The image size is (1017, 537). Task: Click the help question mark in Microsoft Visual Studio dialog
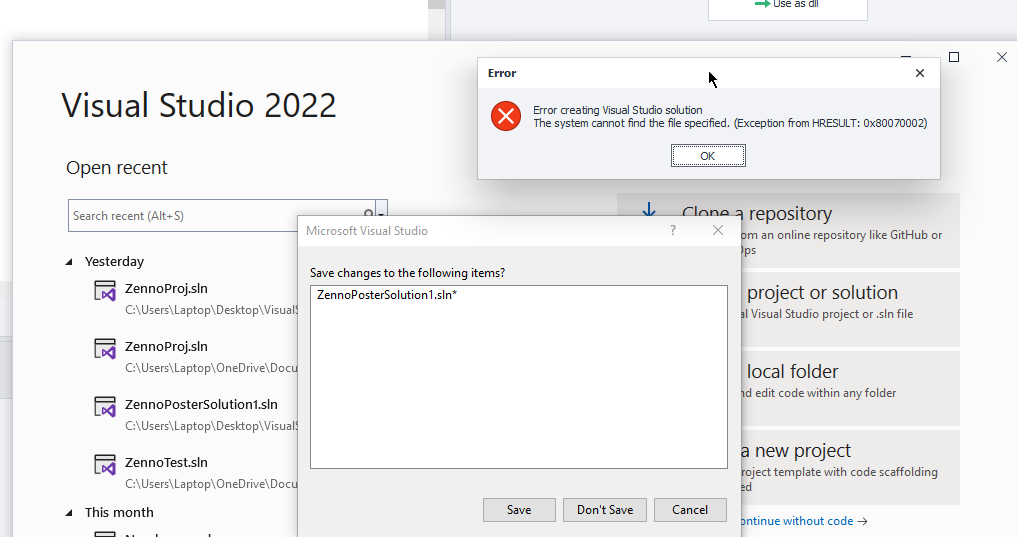coord(673,230)
